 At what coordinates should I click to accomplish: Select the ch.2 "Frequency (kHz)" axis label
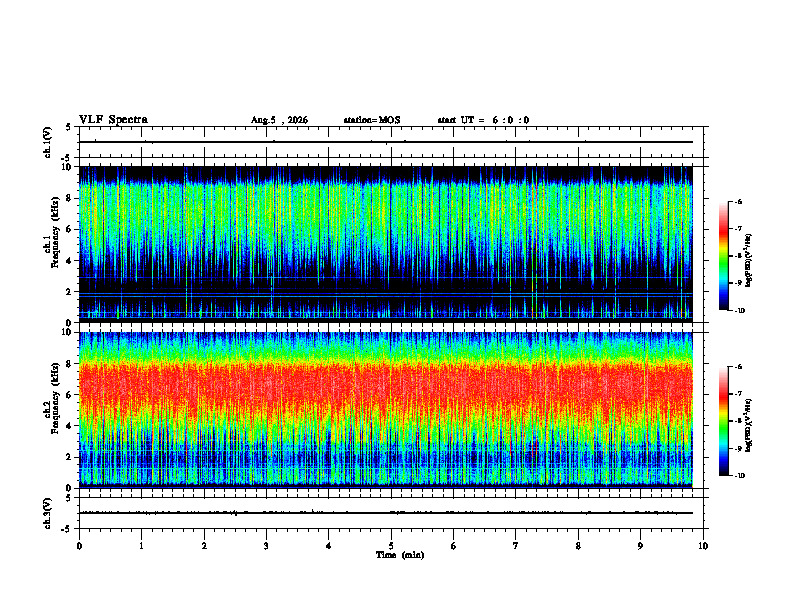click(55, 398)
